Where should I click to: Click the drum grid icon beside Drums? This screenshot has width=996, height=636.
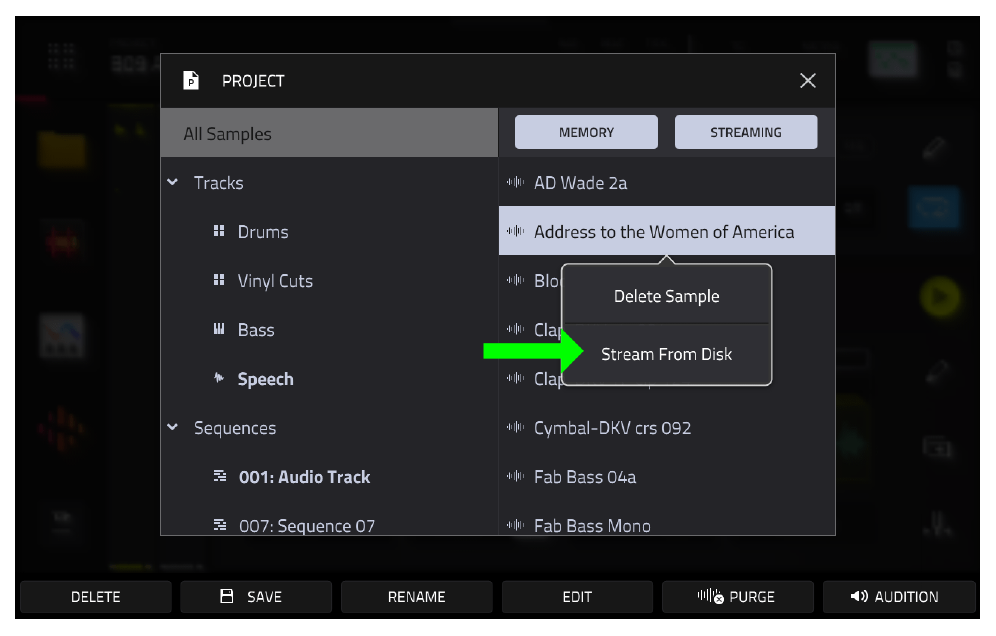[x=219, y=231]
